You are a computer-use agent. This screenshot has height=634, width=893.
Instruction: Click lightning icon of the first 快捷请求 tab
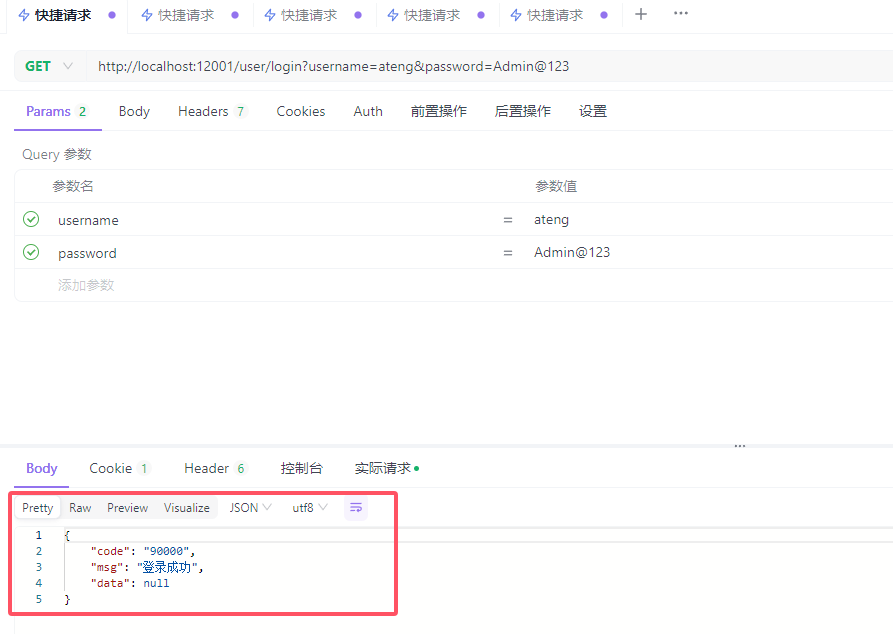point(24,15)
